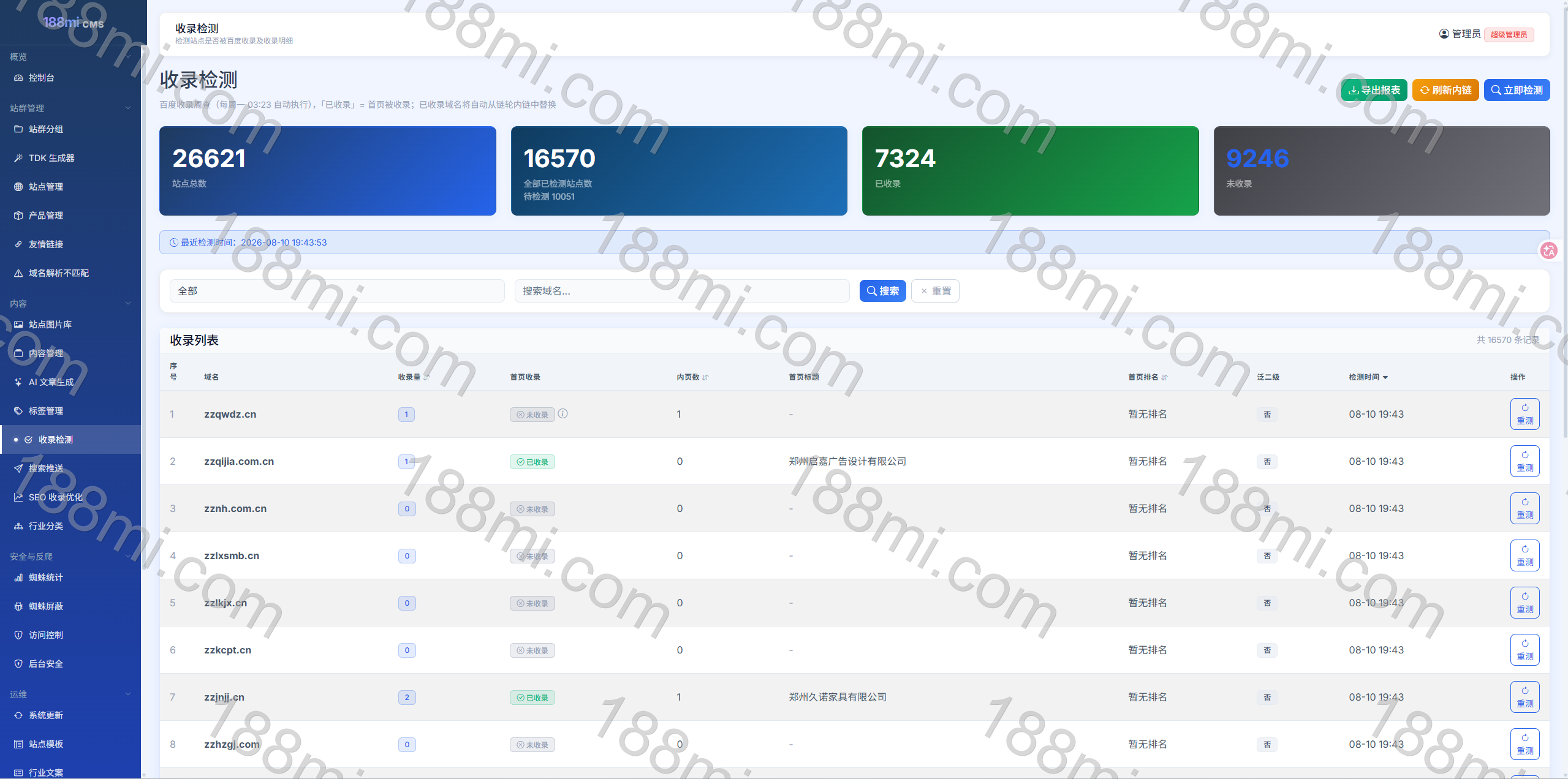
Task: Click 重测 for zzqwdz.cn row
Action: [x=1525, y=415]
